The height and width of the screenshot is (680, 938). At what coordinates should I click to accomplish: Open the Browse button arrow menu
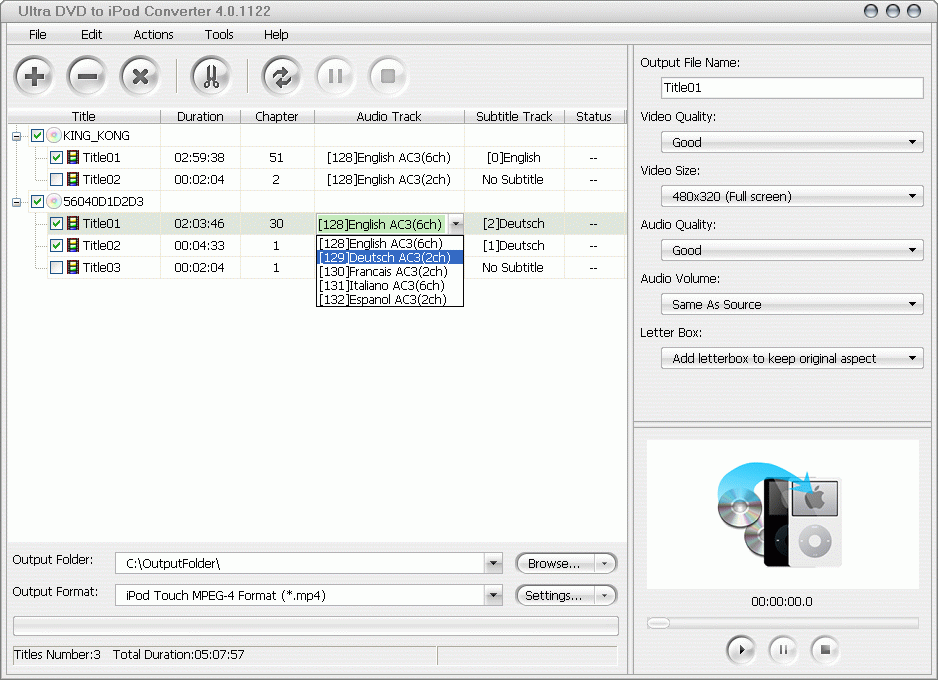coord(605,563)
